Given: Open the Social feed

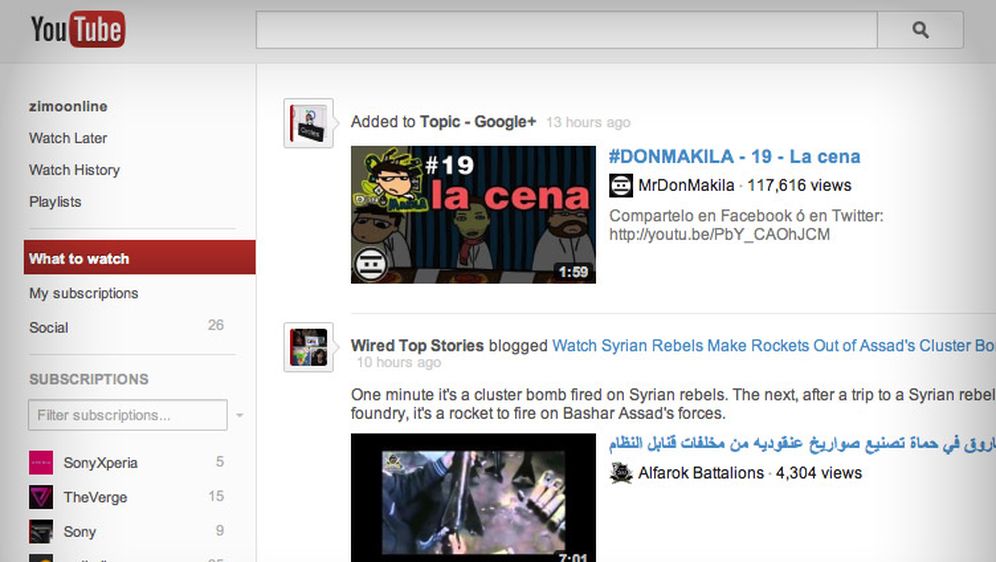Looking at the screenshot, I should pos(48,328).
